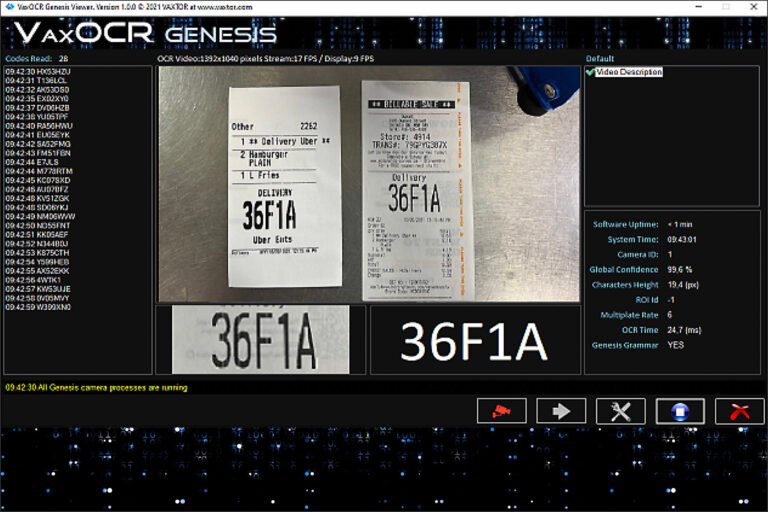
Task: Select the 09:42:43 code list entry
Action: pos(38,153)
